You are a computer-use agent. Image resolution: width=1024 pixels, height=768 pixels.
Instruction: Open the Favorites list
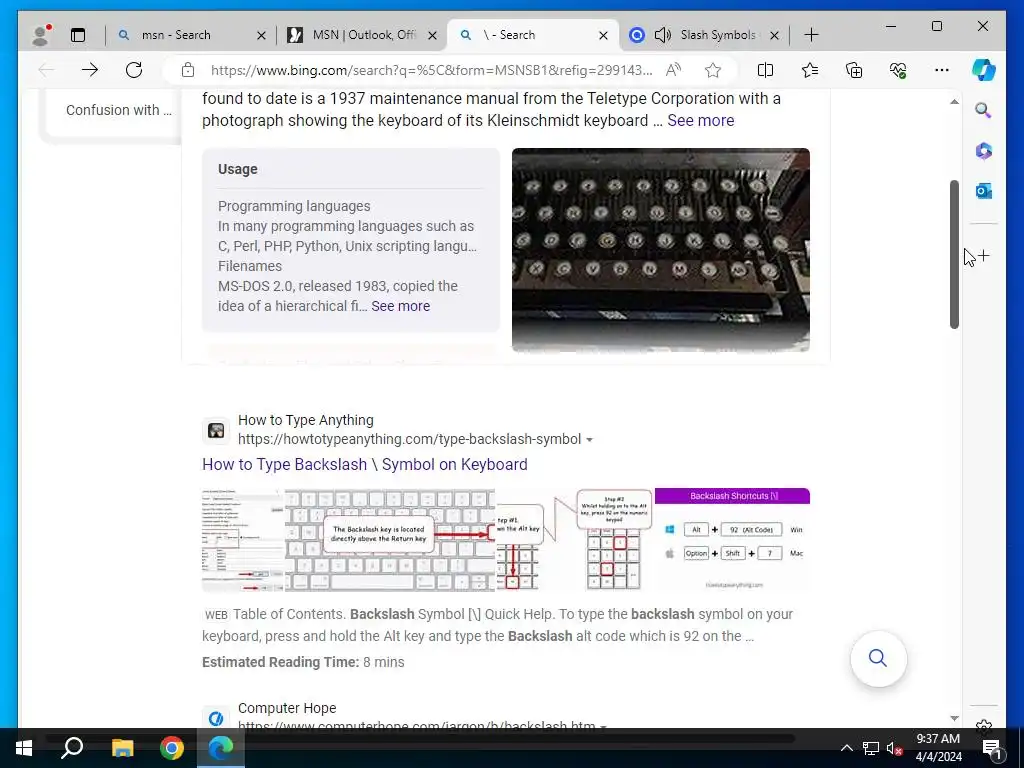810,70
